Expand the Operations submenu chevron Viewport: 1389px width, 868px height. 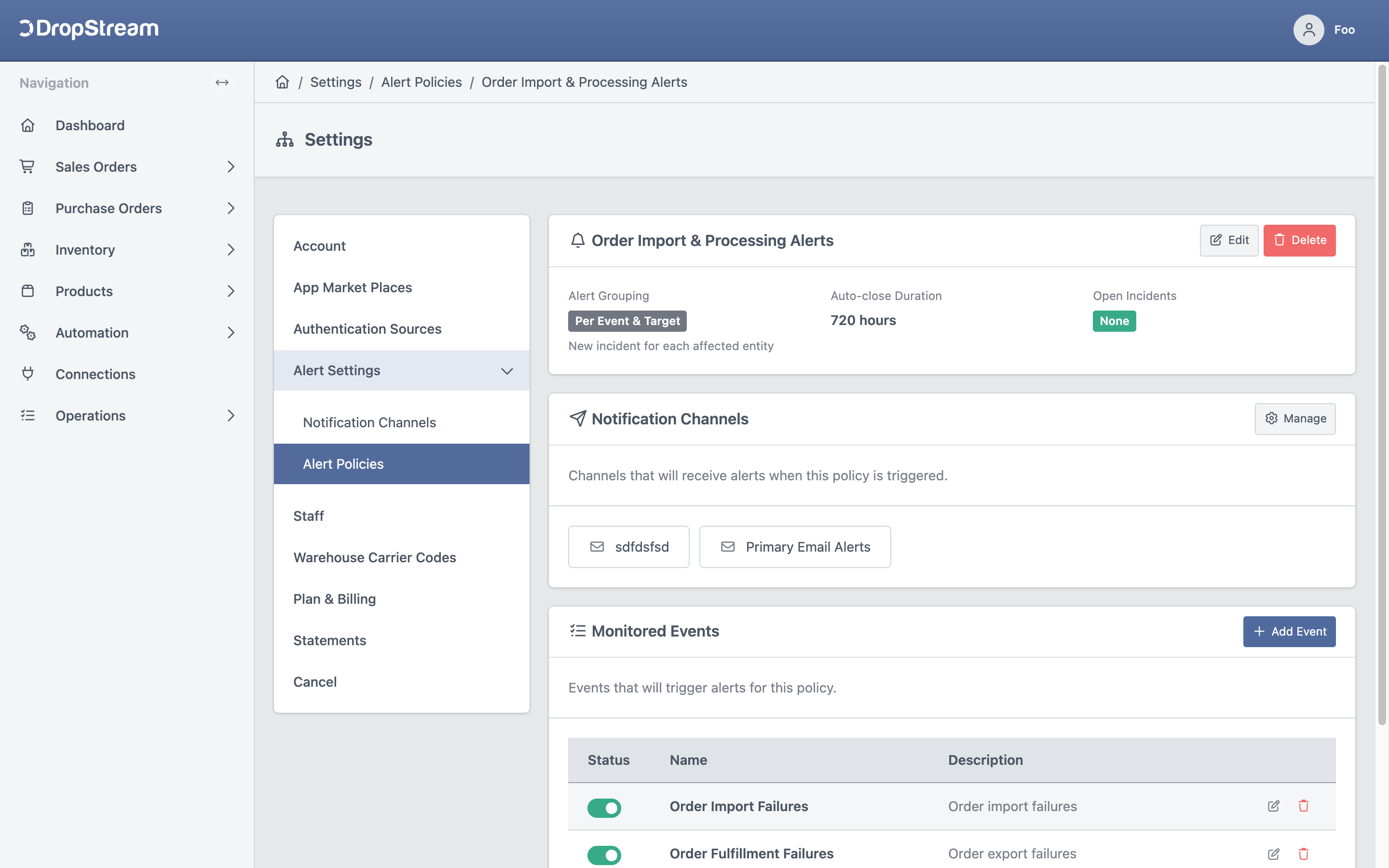tap(231, 415)
